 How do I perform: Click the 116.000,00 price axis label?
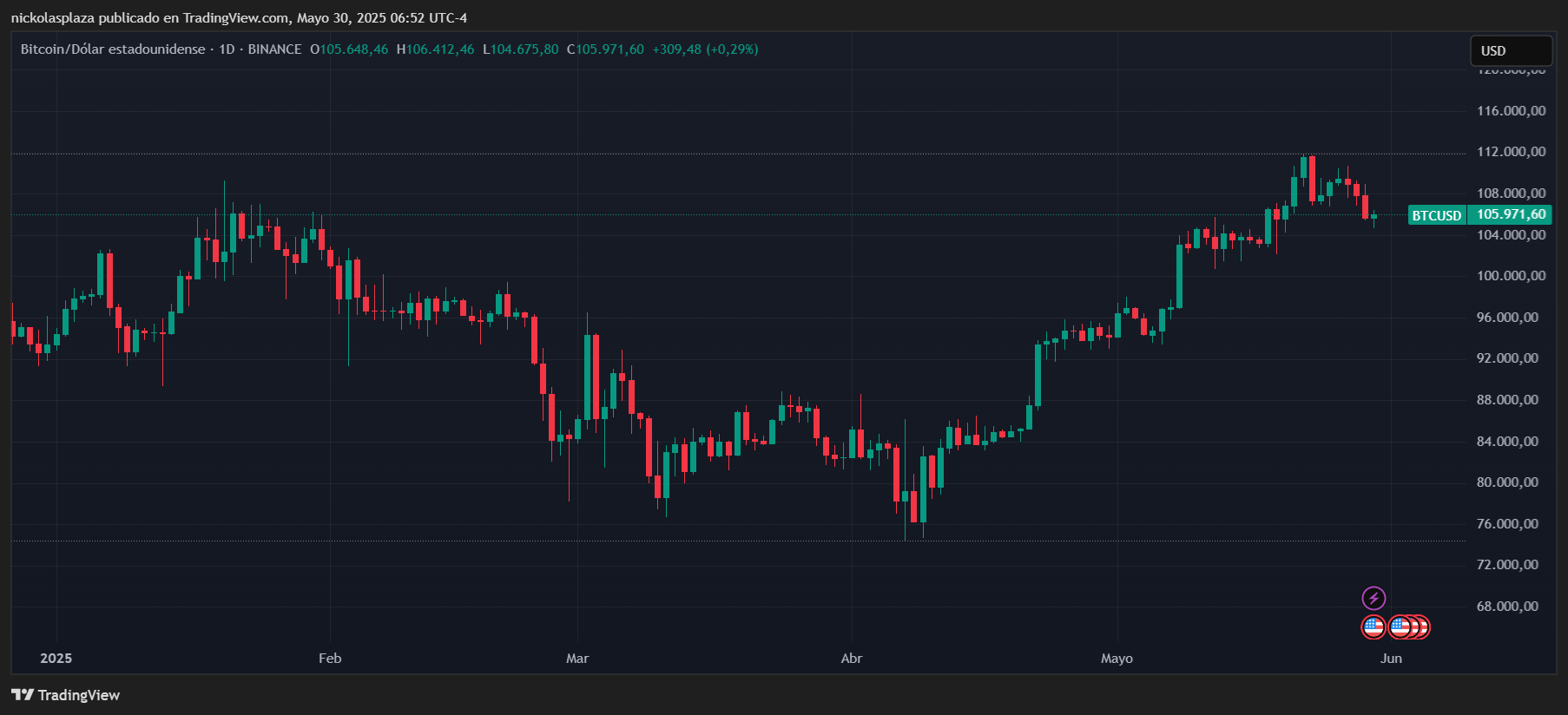click(x=1511, y=111)
